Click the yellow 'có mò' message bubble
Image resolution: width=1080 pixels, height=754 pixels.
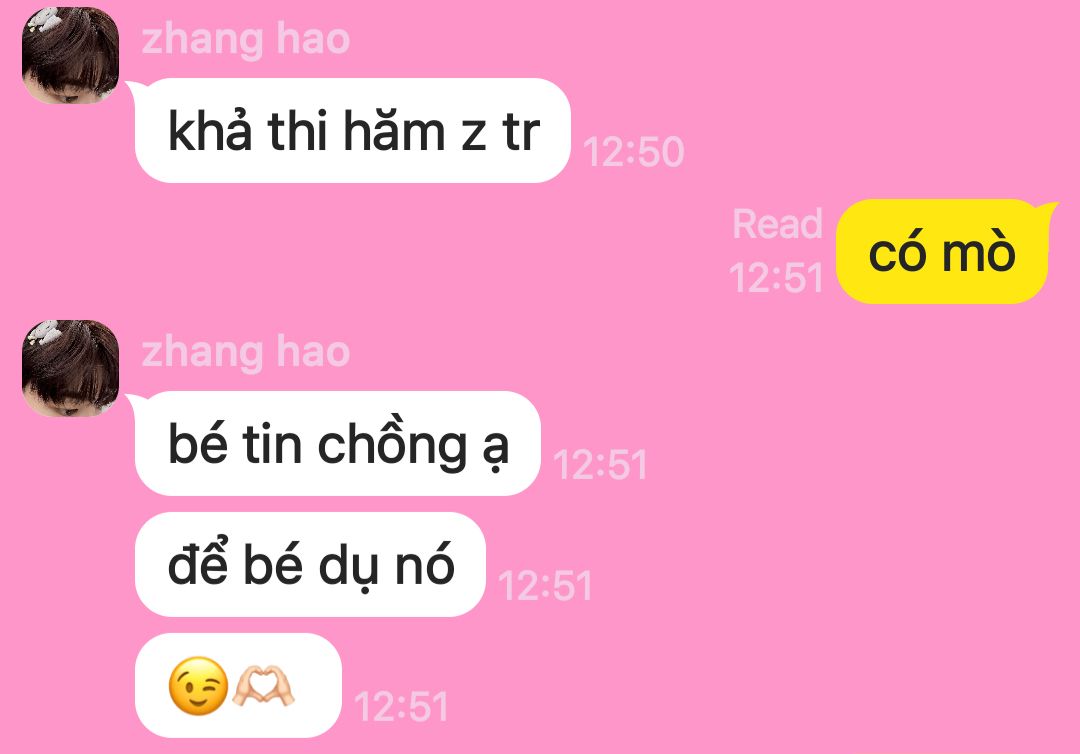point(942,251)
